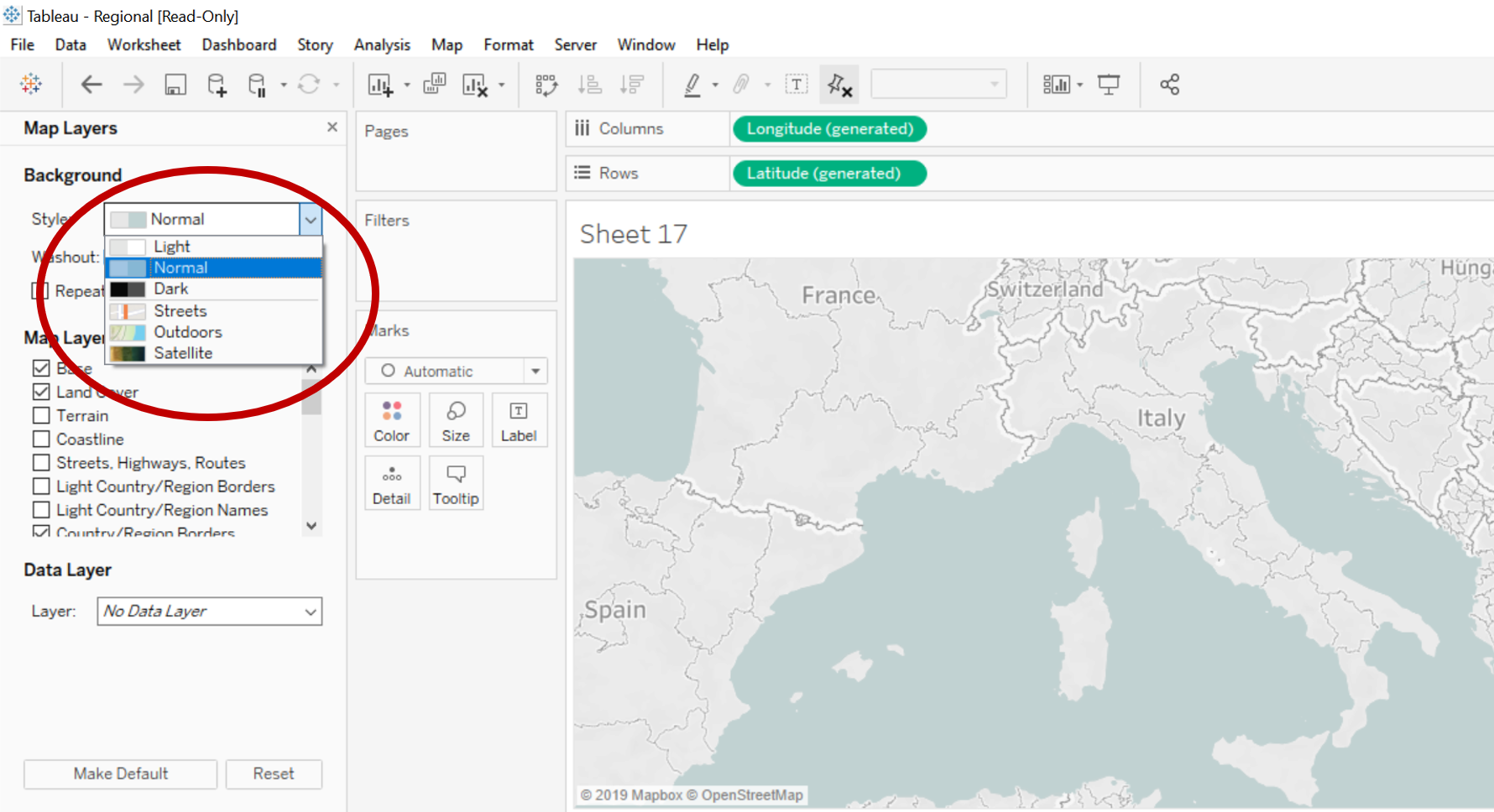Open the Analysis menu
The image size is (1494, 812).
pyautogui.click(x=382, y=44)
